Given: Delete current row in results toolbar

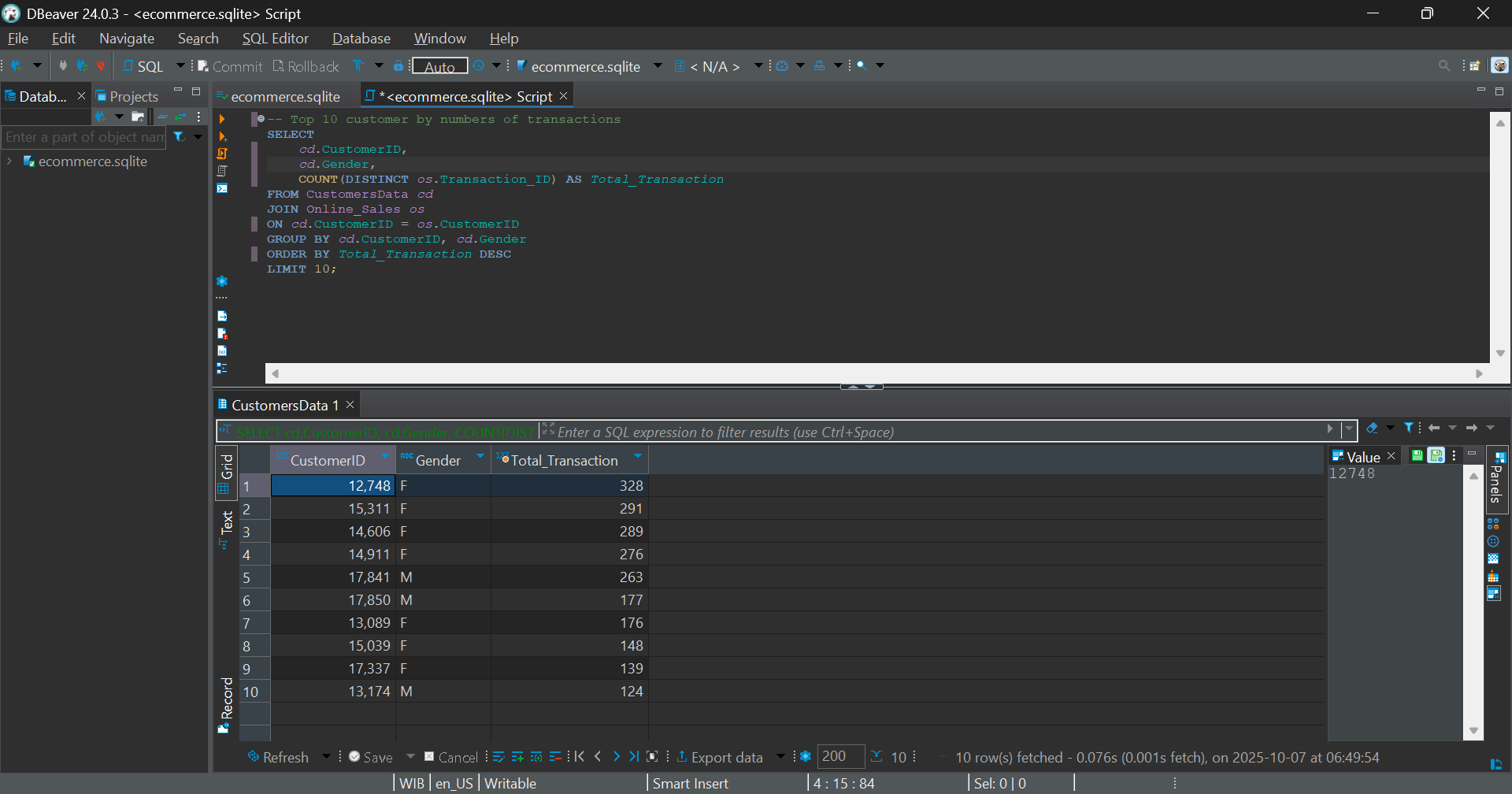Looking at the screenshot, I should [555, 757].
